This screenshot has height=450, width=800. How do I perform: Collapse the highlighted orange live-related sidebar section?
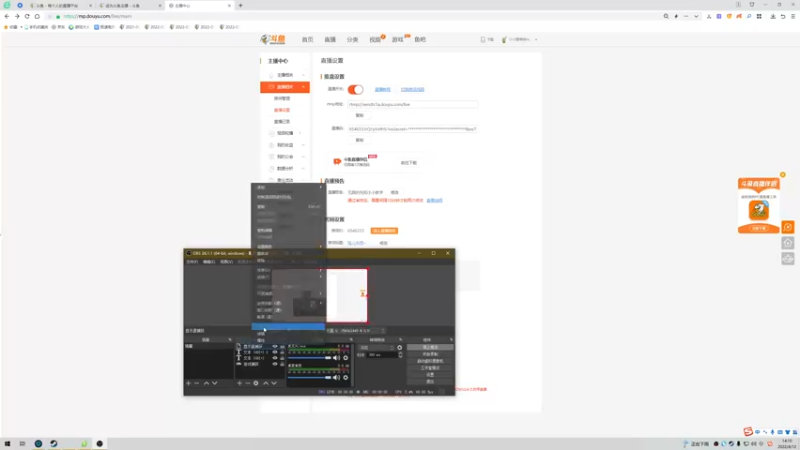point(285,87)
